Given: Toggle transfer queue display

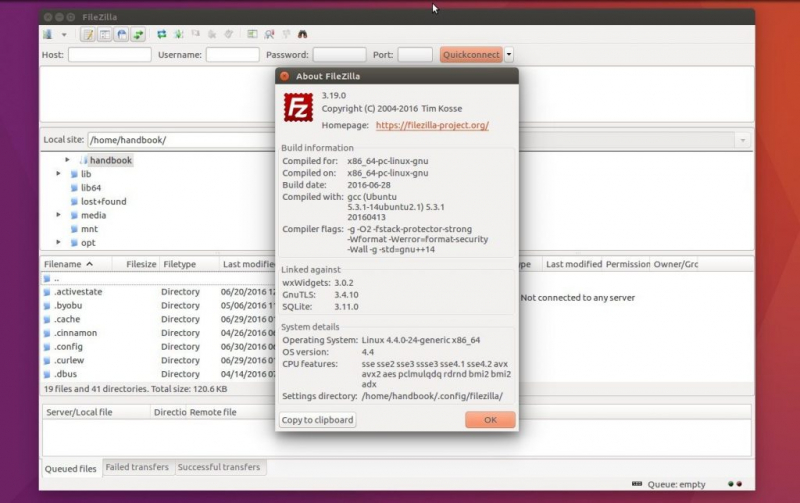Looking at the screenshot, I should tap(137, 35).
